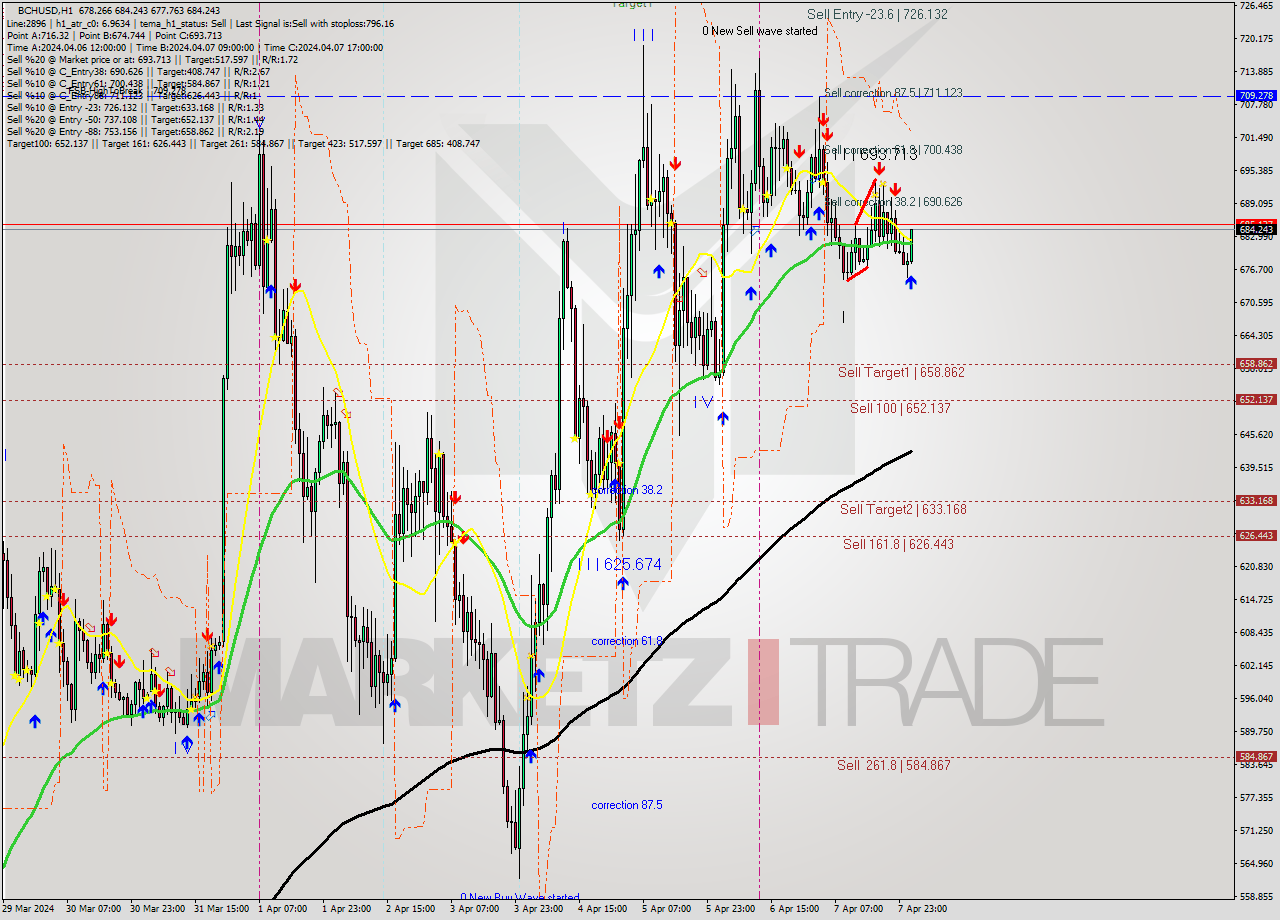The image size is (1280, 920).
Task: Click the 726.435 price axis value
Action: (1256, 6)
